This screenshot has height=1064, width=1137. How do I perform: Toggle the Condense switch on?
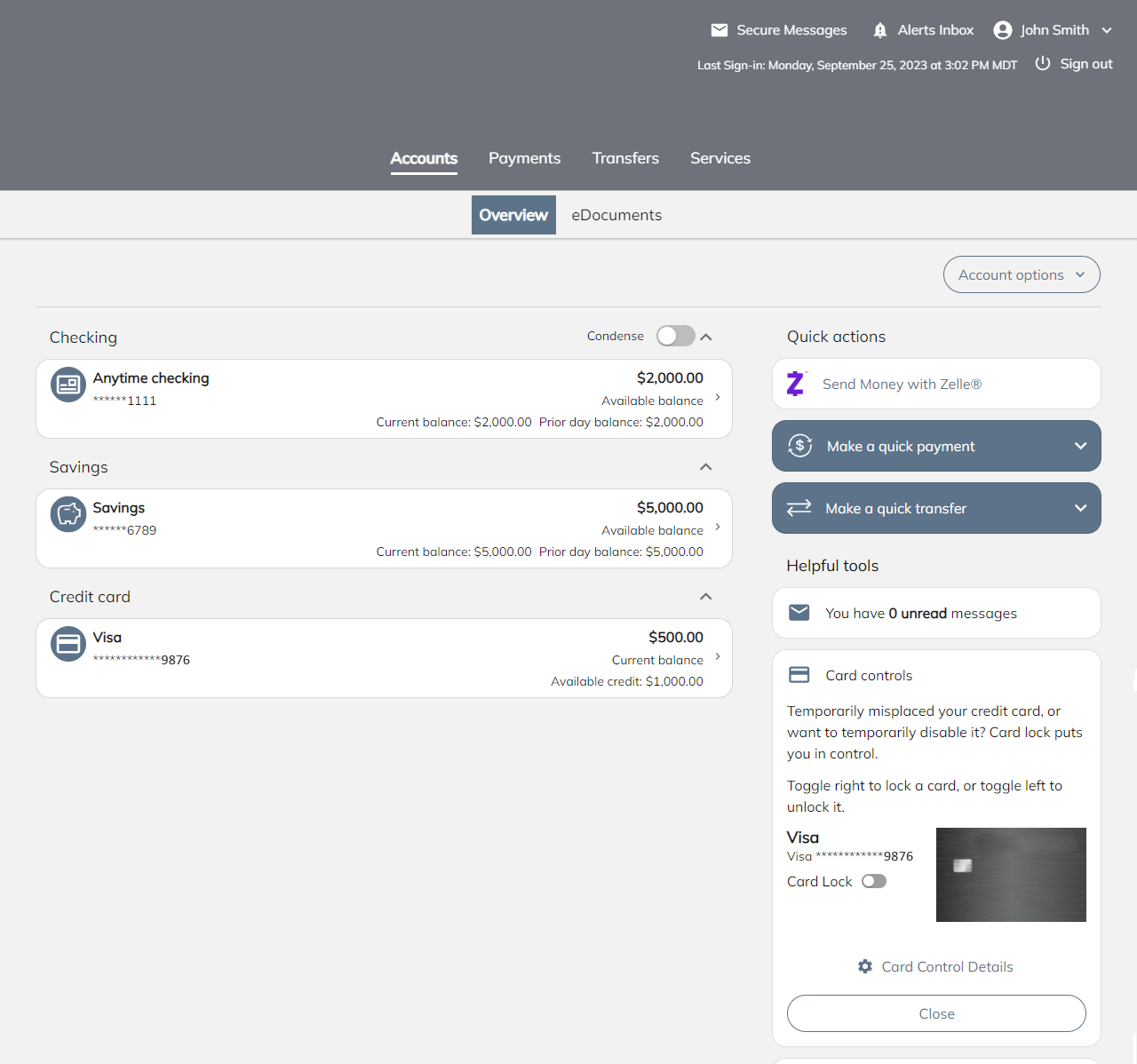pos(675,336)
